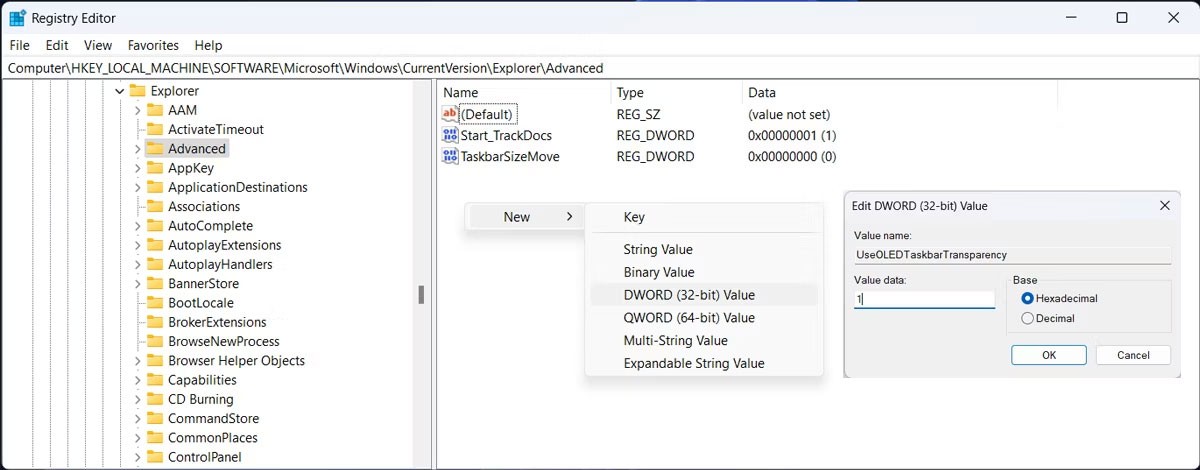Viewport: 1200px width, 470px height.
Task: Select the Decimal base radio button
Action: pos(1027,318)
